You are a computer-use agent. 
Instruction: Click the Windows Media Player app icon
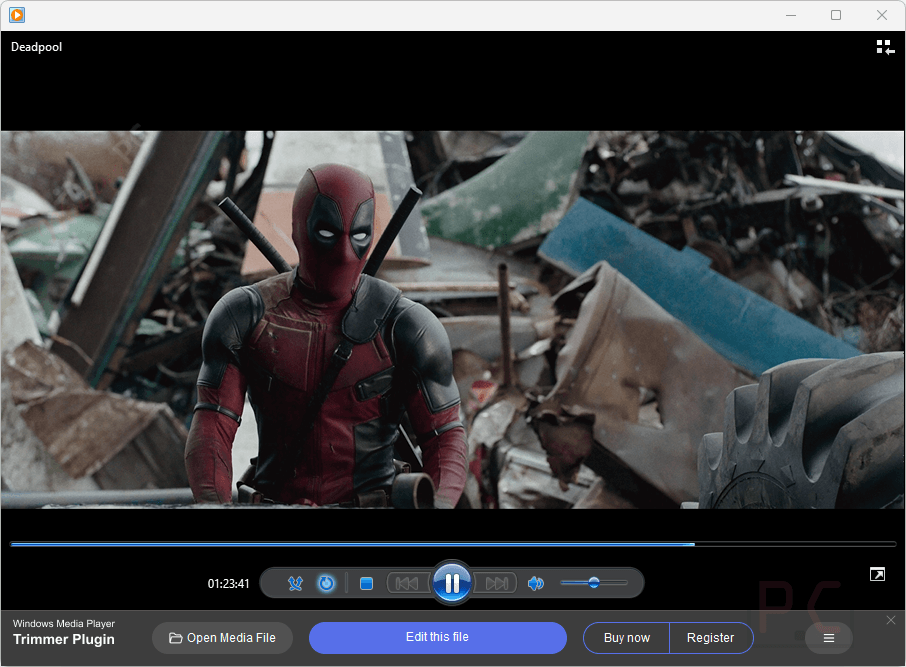pos(17,15)
